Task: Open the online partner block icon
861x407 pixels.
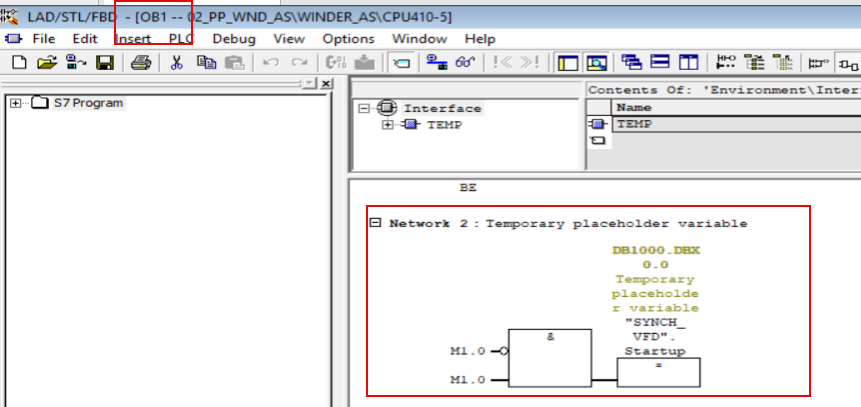Action: 76,63
